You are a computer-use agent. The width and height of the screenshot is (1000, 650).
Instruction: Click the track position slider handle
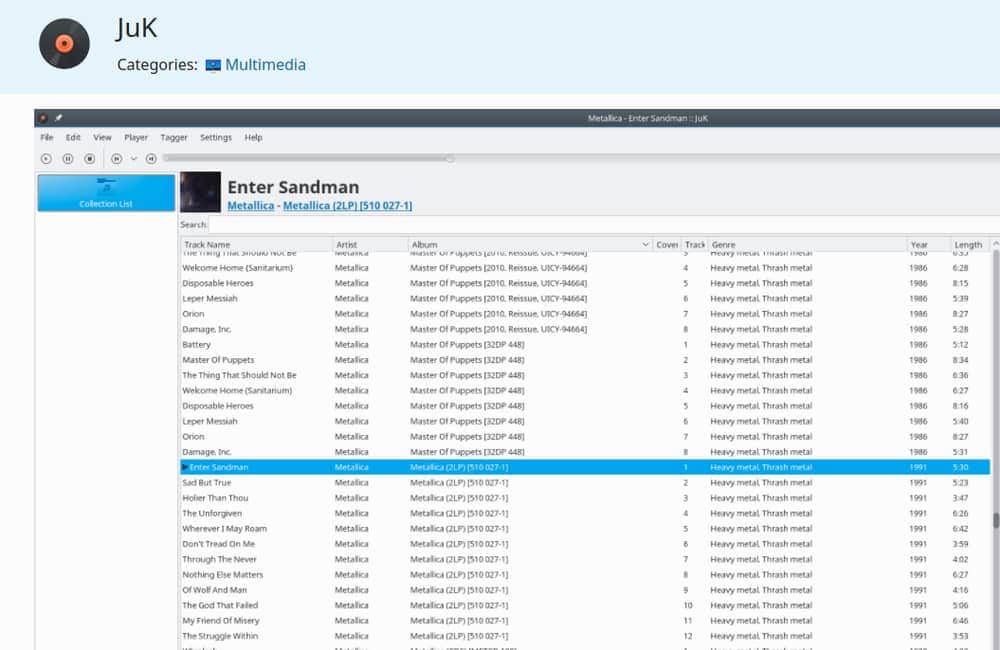pos(450,158)
